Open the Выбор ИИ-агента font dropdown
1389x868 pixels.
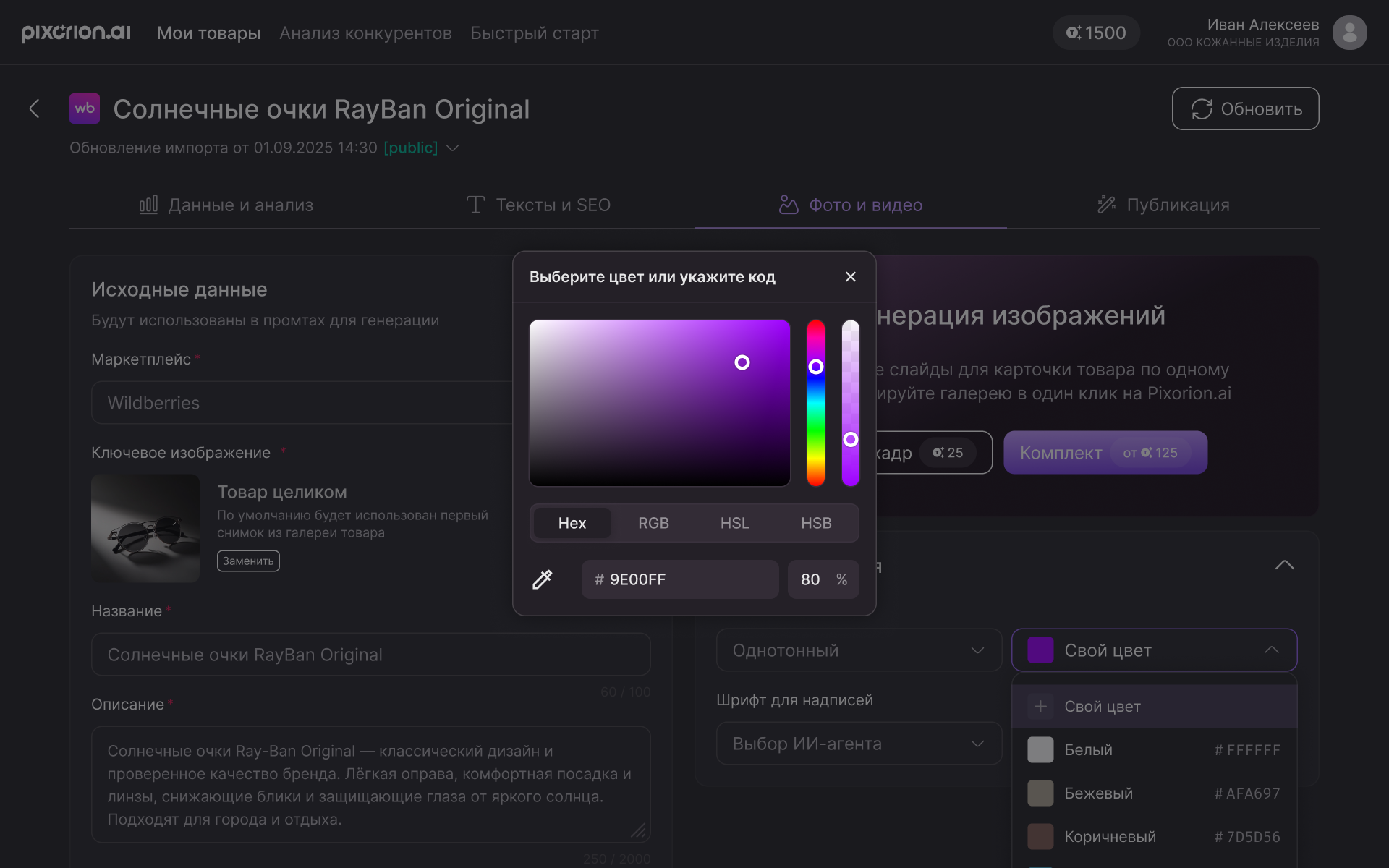point(858,744)
